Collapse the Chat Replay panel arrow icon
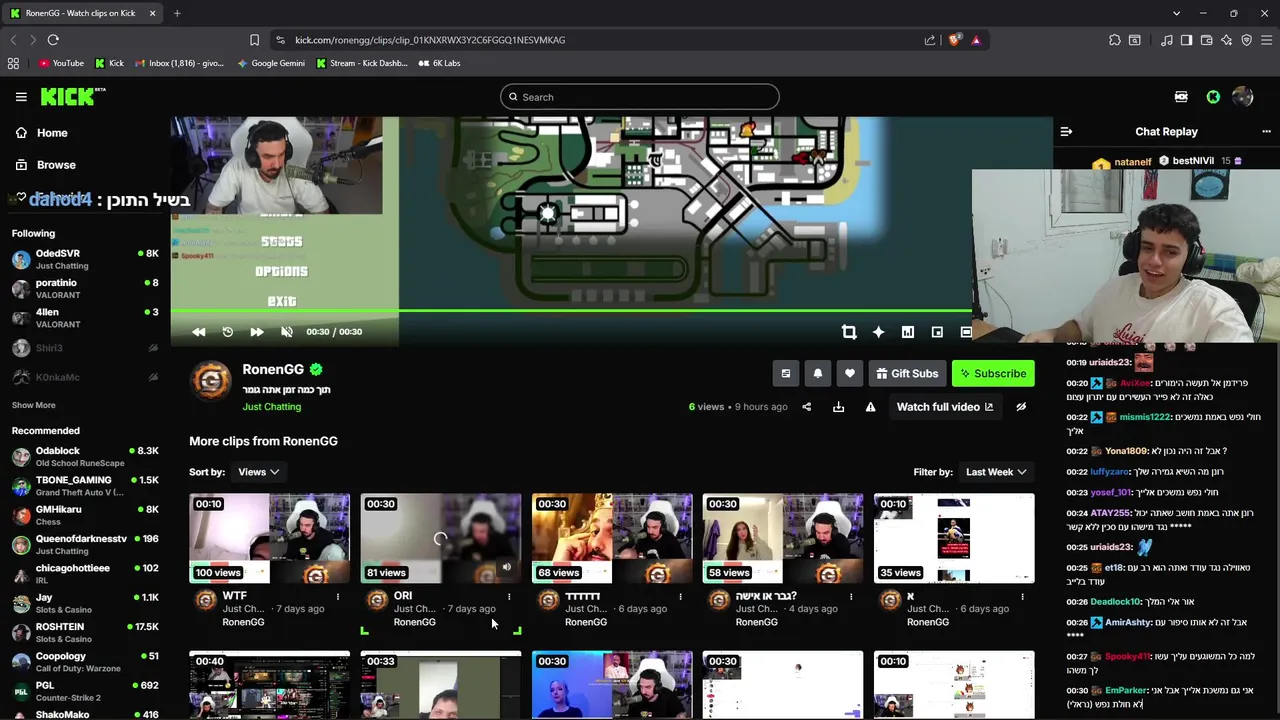Viewport: 1280px width, 720px height. 1066,132
